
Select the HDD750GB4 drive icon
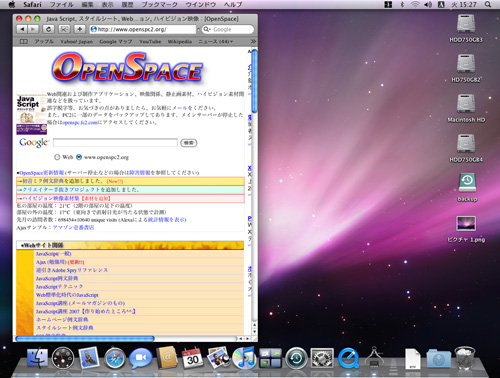click(x=466, y=143)
